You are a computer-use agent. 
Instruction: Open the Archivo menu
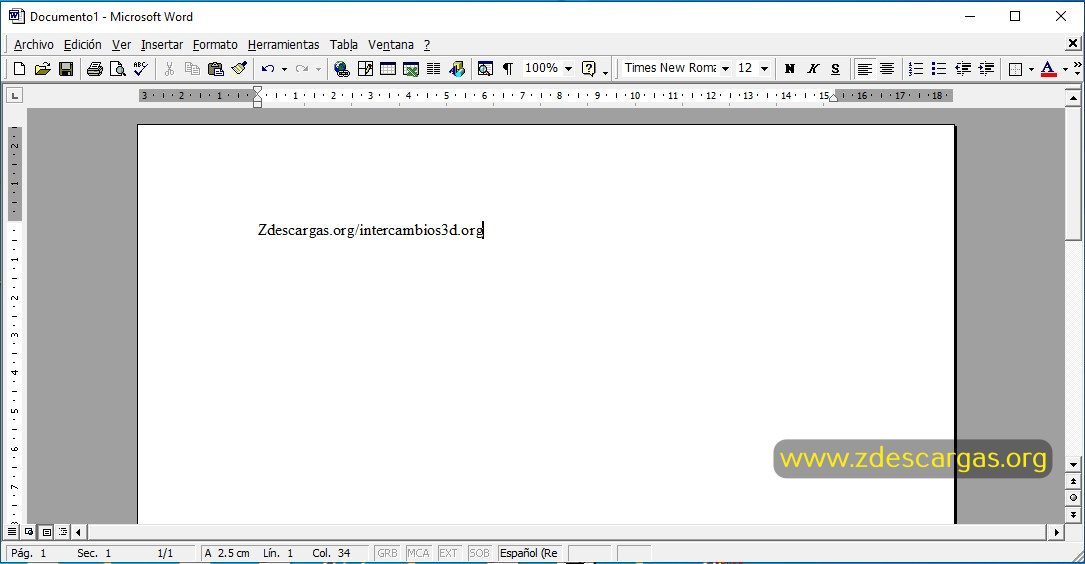tap(34, 44)
